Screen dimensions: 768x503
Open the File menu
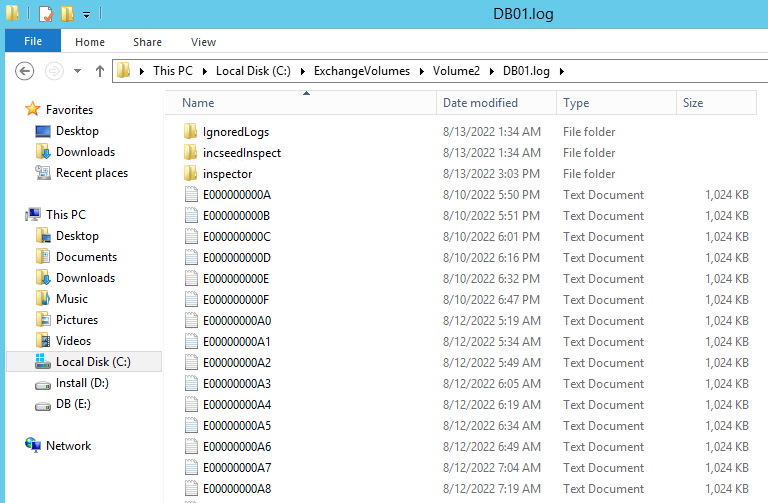33,41
